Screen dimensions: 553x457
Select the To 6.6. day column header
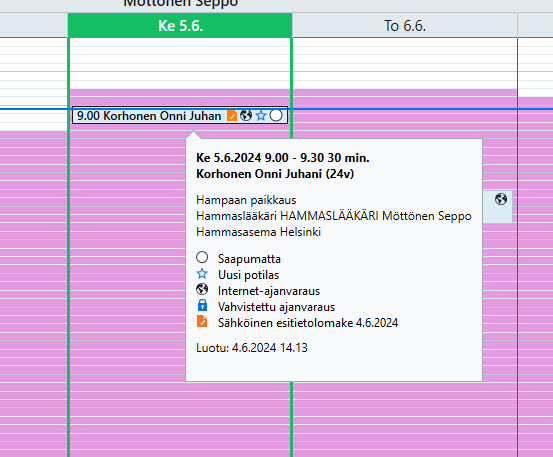click(x=405, y=25)
